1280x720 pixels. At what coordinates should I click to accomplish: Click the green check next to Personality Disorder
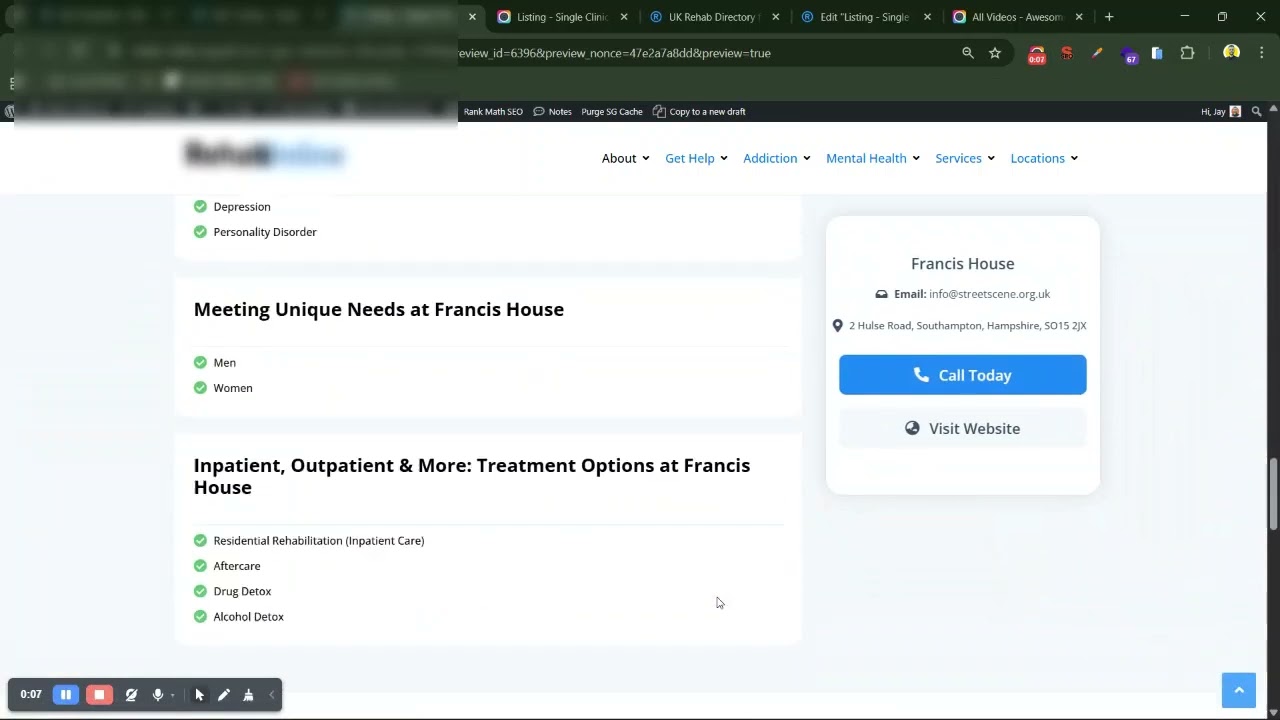pyautogui.click(x=200, y=232)
